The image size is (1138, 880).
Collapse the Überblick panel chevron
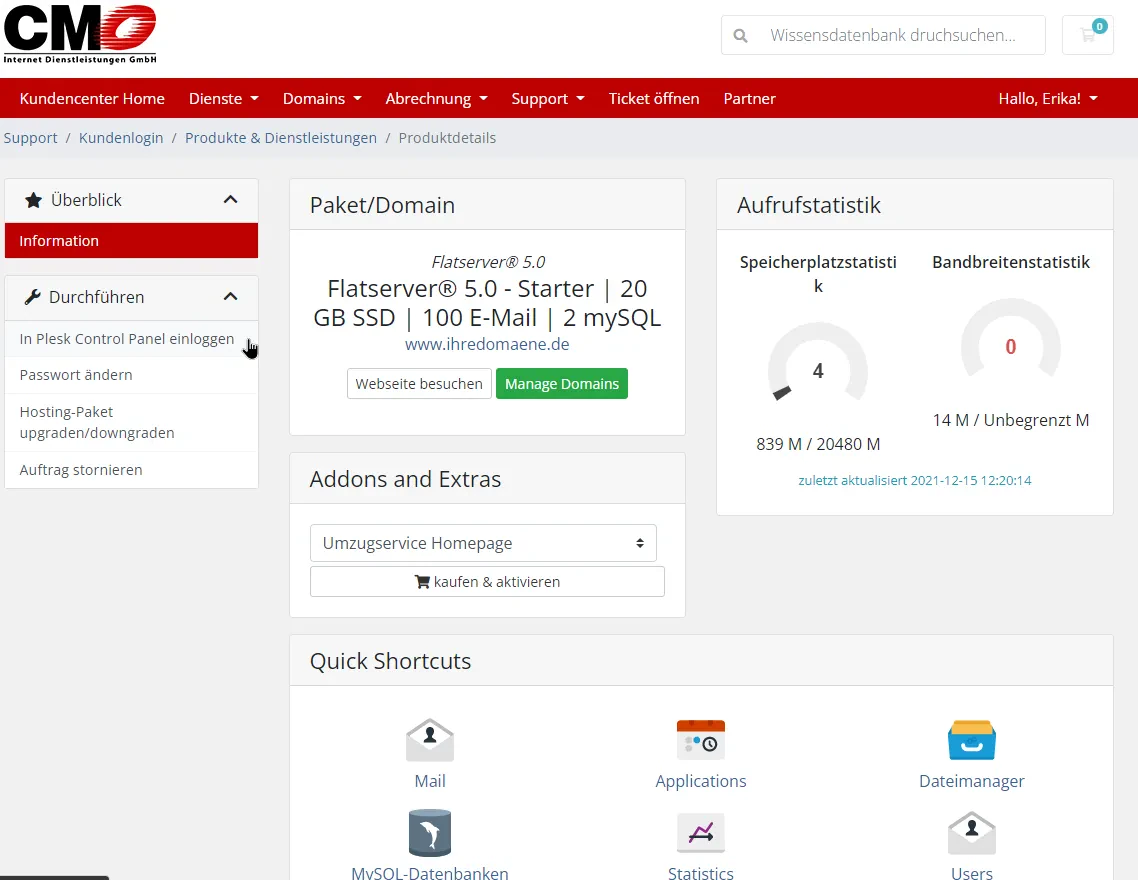pyautogui.click(x=231, y=200)
